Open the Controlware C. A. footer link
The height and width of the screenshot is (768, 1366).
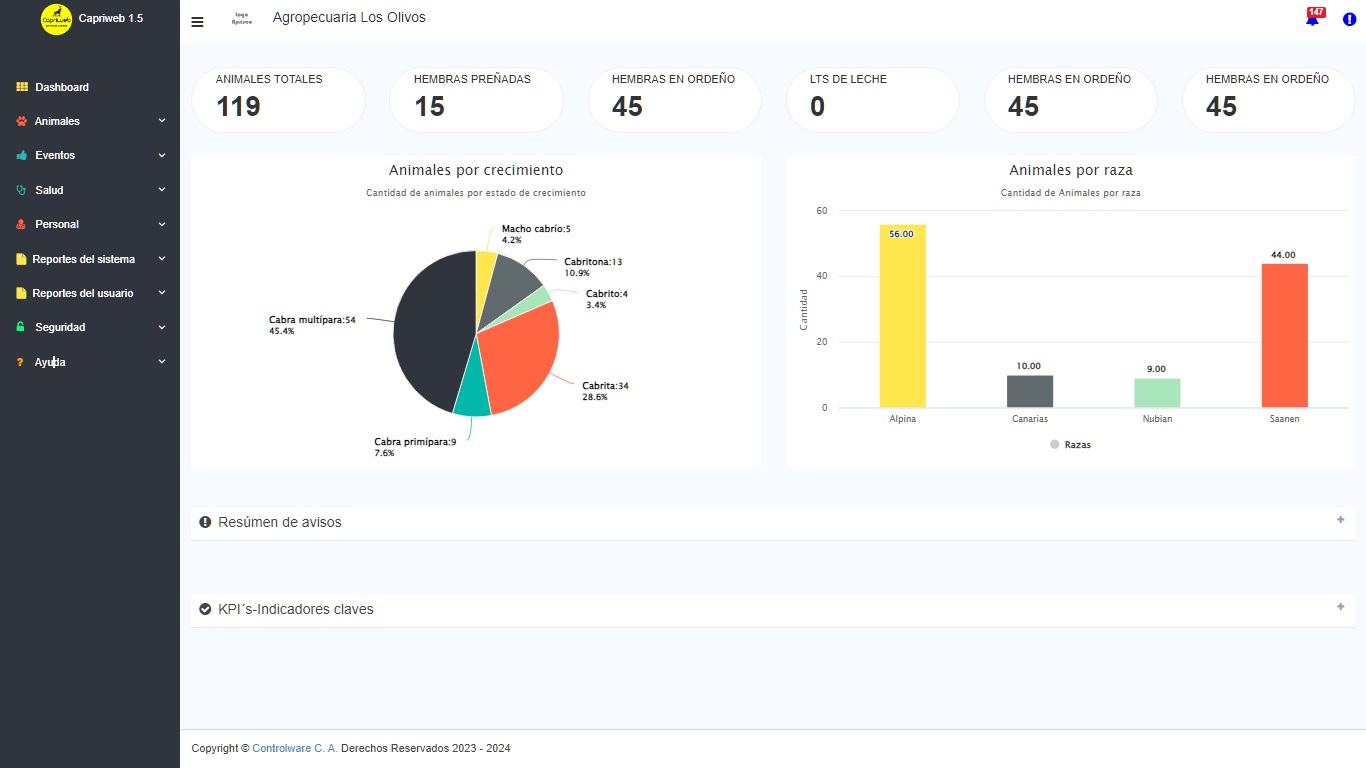(295, 748)
